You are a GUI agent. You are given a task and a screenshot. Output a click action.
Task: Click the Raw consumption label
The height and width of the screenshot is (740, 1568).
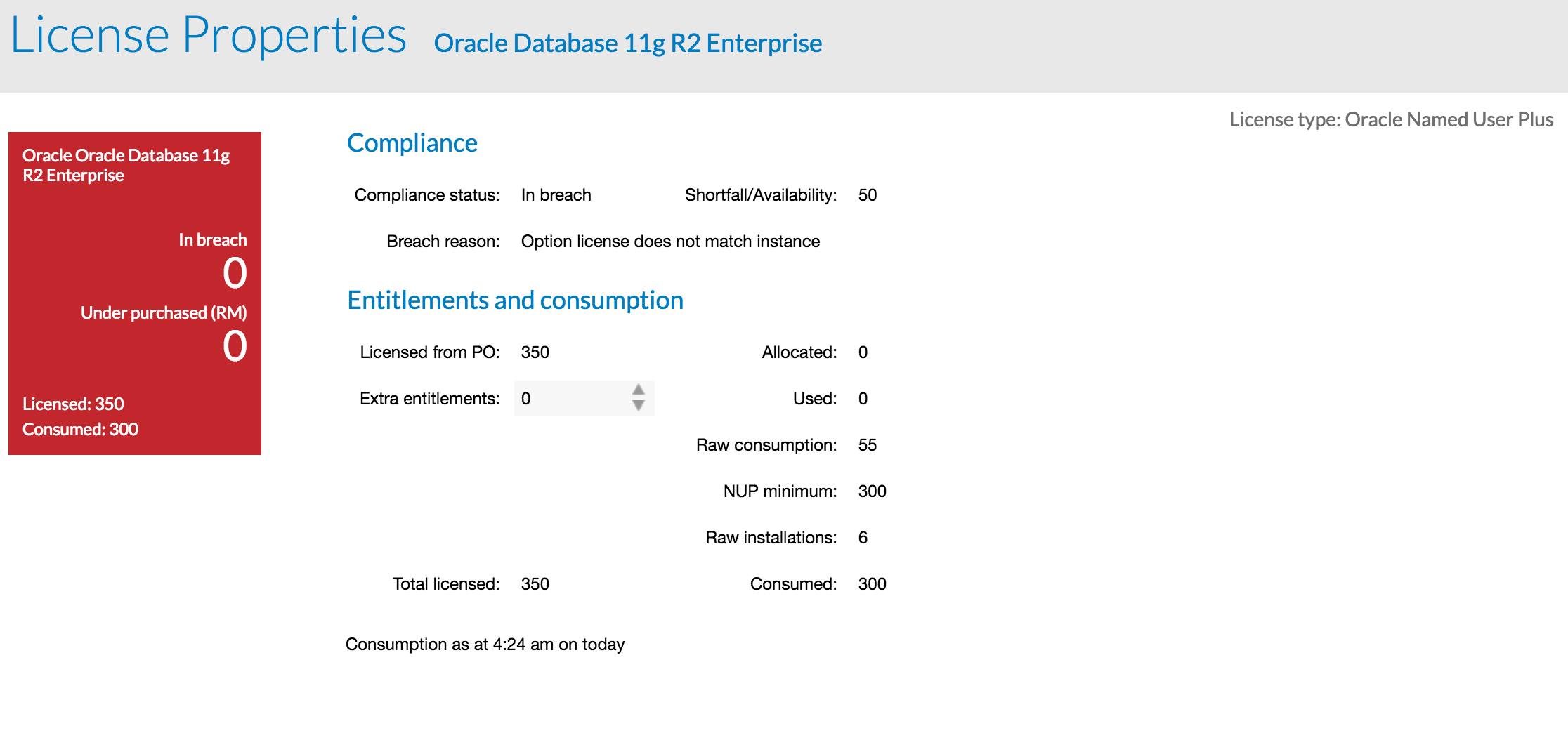(766, 445)
